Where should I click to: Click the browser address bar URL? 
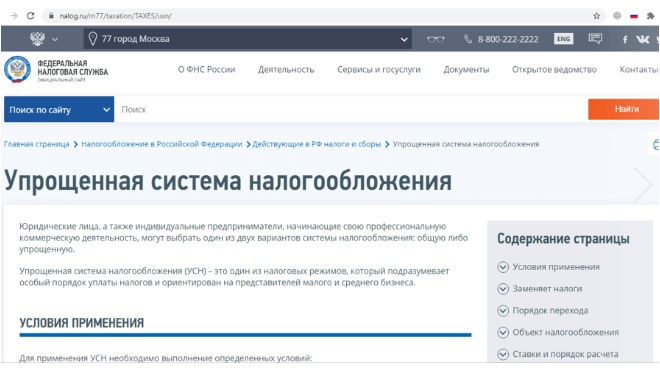pos(116,16)
